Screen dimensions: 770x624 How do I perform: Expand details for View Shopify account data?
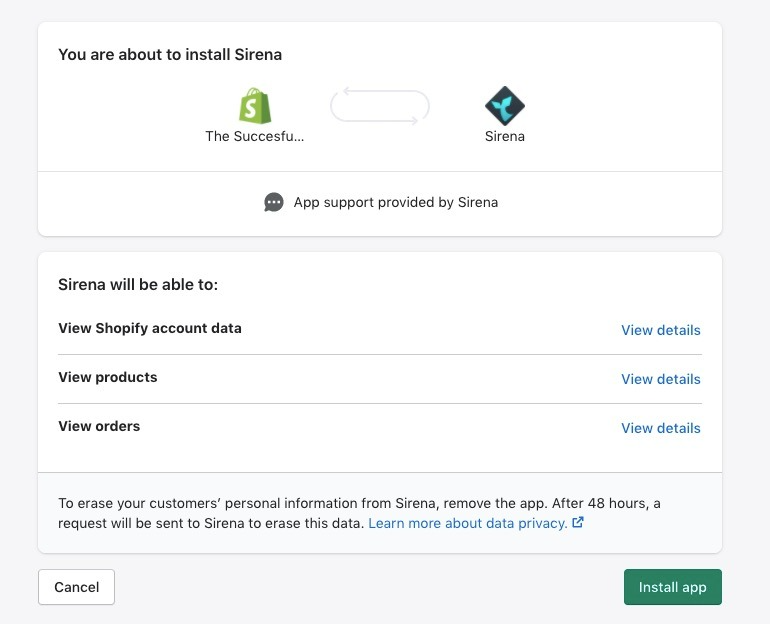click(x=660, y=330)
